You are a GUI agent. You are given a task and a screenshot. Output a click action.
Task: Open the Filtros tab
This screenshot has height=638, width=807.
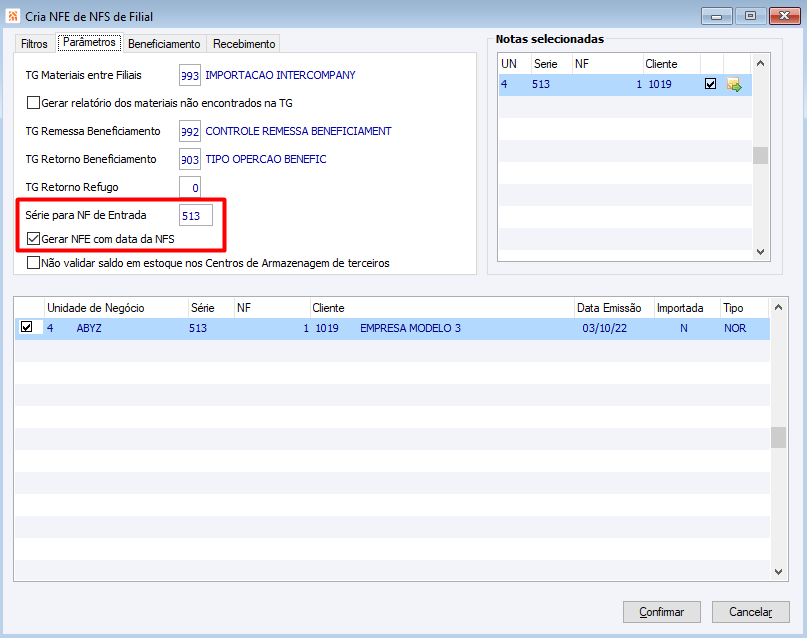(x=34, y=44)
